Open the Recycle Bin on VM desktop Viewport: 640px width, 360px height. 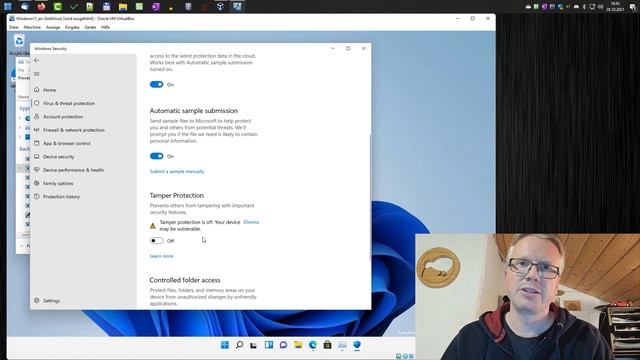[x=19, y=41]
